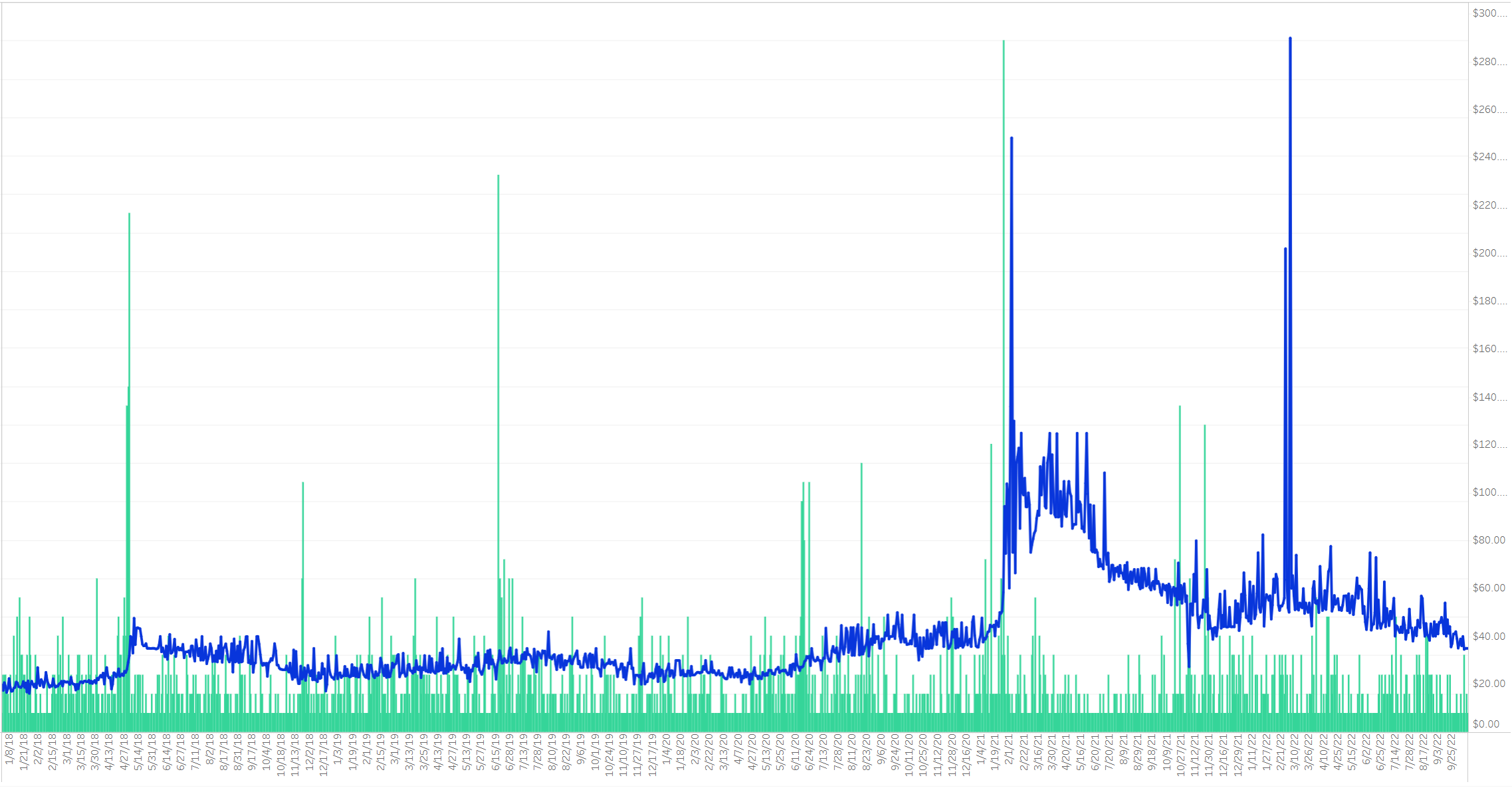Select the 12/17/19 date label
The image size is (1512, 794).
pyautogui.click(x=652, y=754)
